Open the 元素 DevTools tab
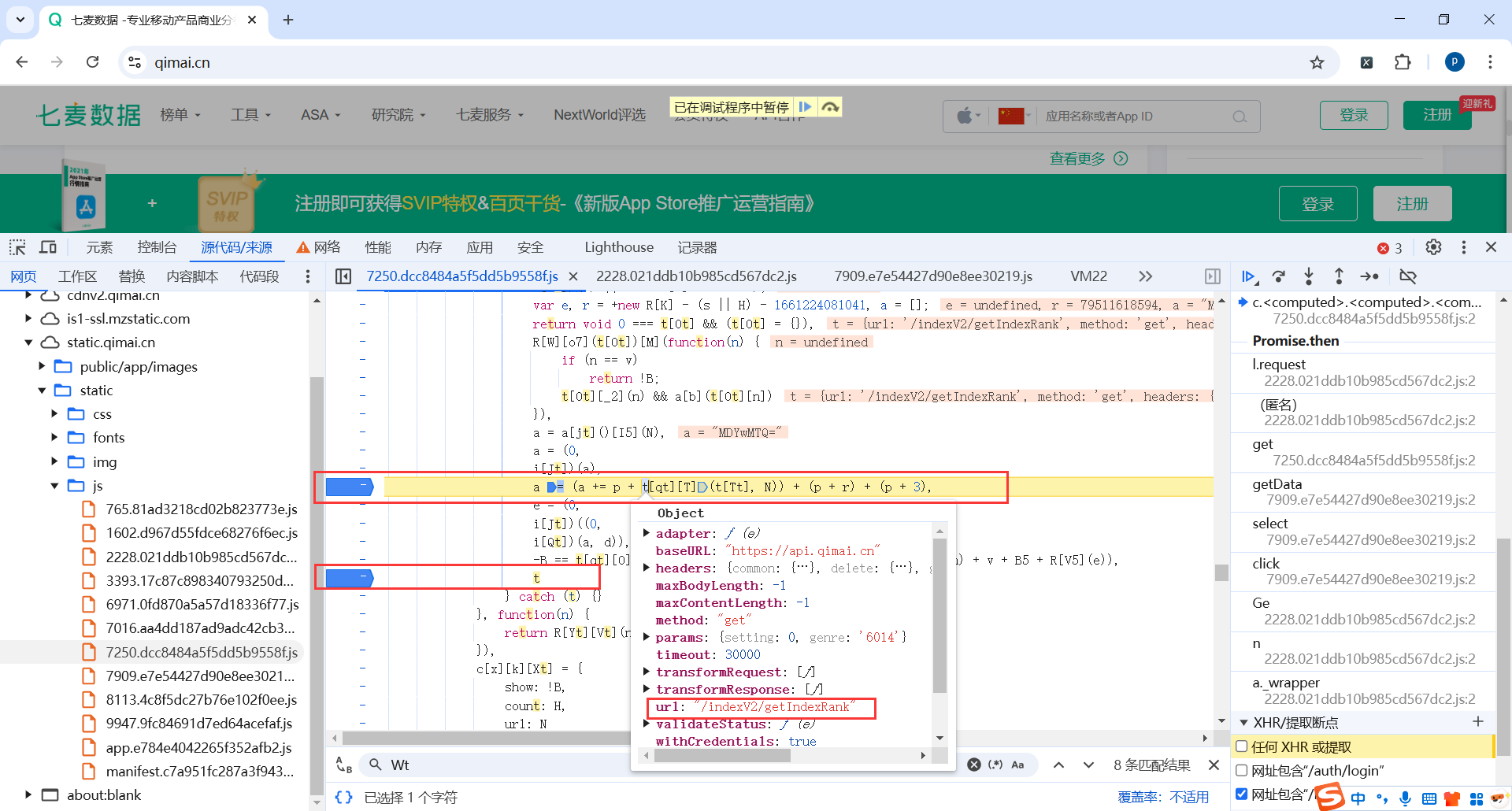The height and width of the screenshot is (811, 1512). [99, 247]
